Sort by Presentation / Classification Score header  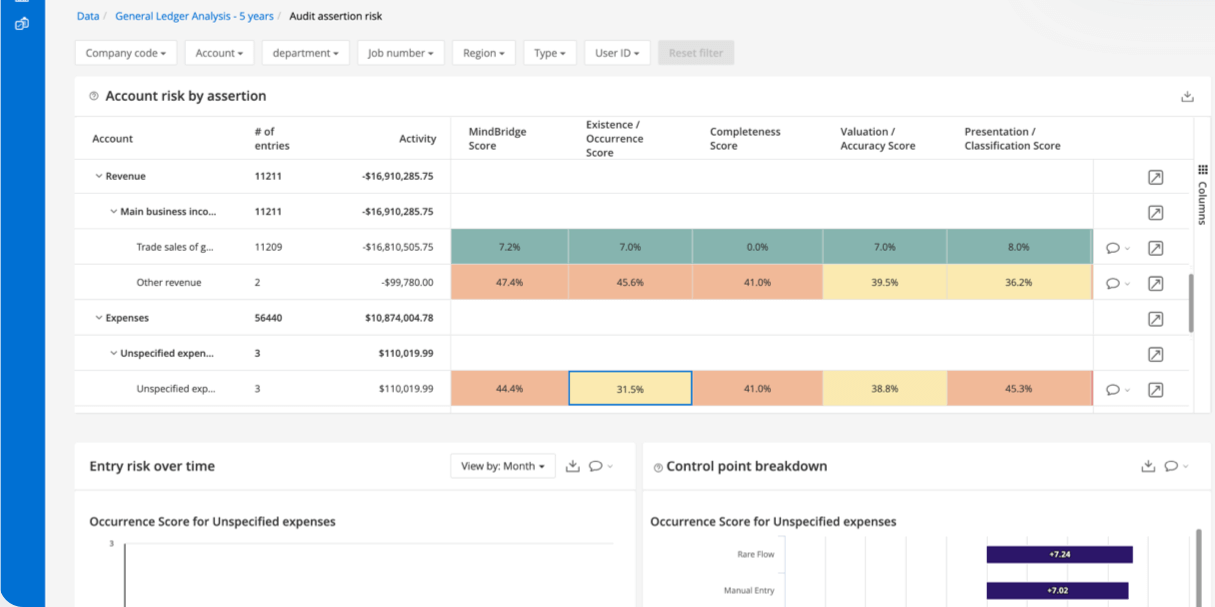click(x=1012, y=139)
